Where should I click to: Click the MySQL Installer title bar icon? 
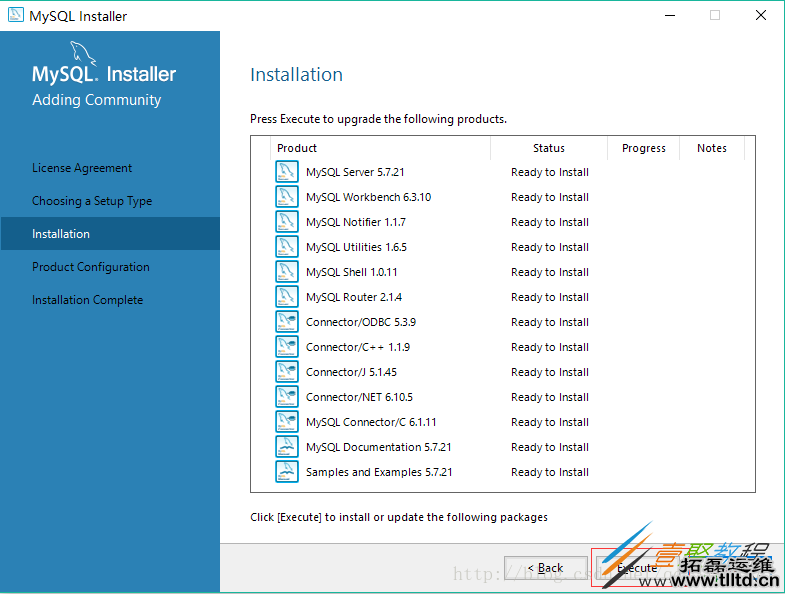[x=16, y=15]
